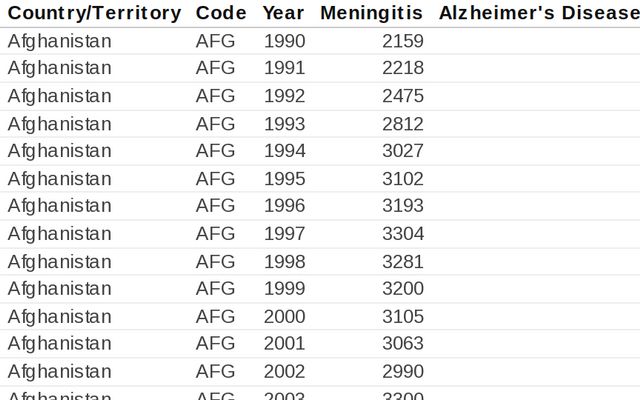This screenshot has height=400, width=640.
Task: Select Afghanistan in the 2001 row
Action: pyautogui.click(x=60, y=344)
